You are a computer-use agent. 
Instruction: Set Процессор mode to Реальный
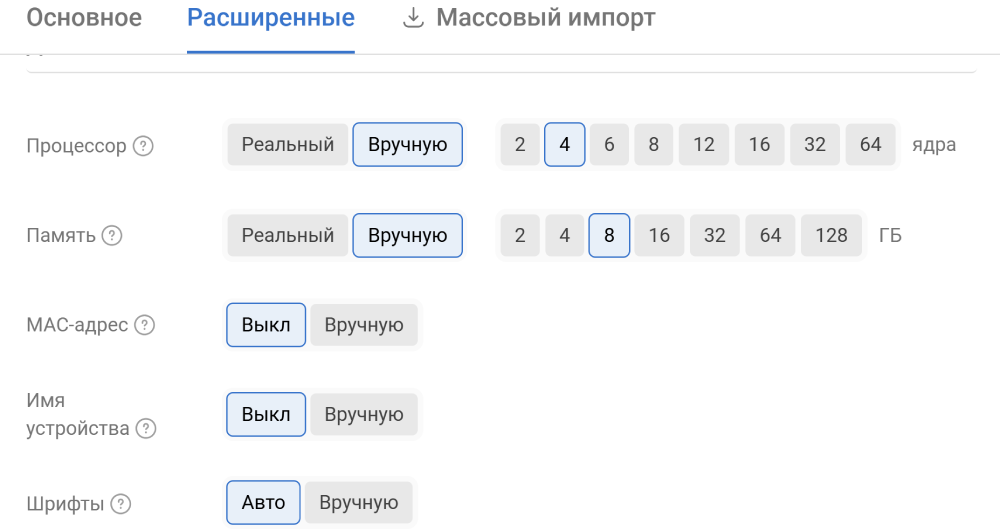point(288,145)
